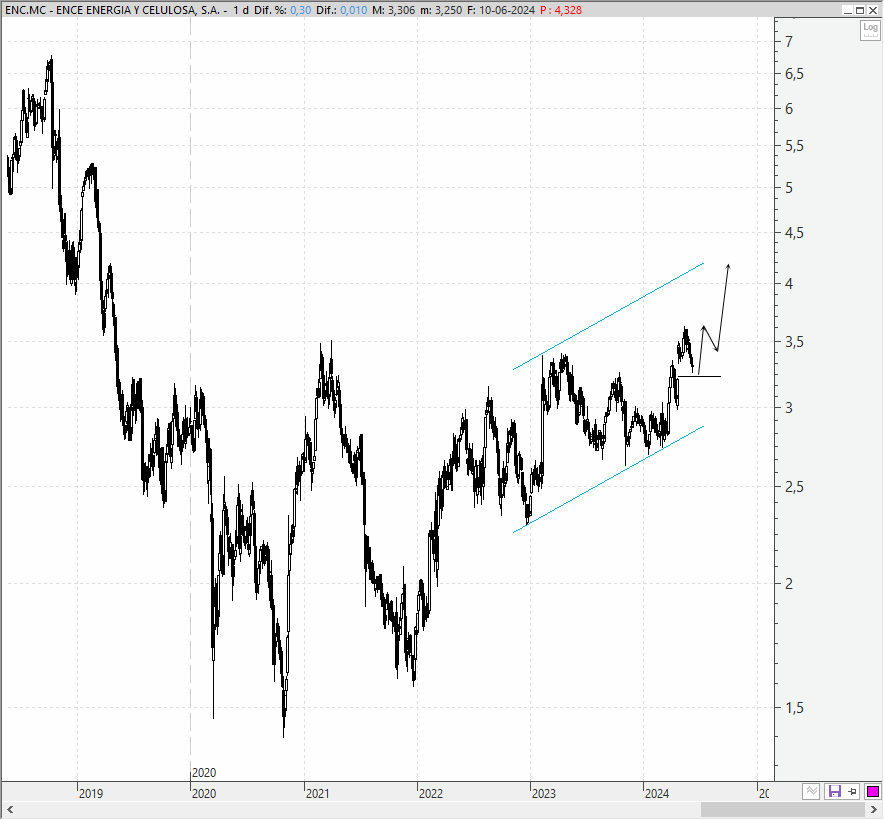The height and width of the screenshot is (820, 884).
Task: Click the 5,5 price axis label
Action: pos(794,147)
